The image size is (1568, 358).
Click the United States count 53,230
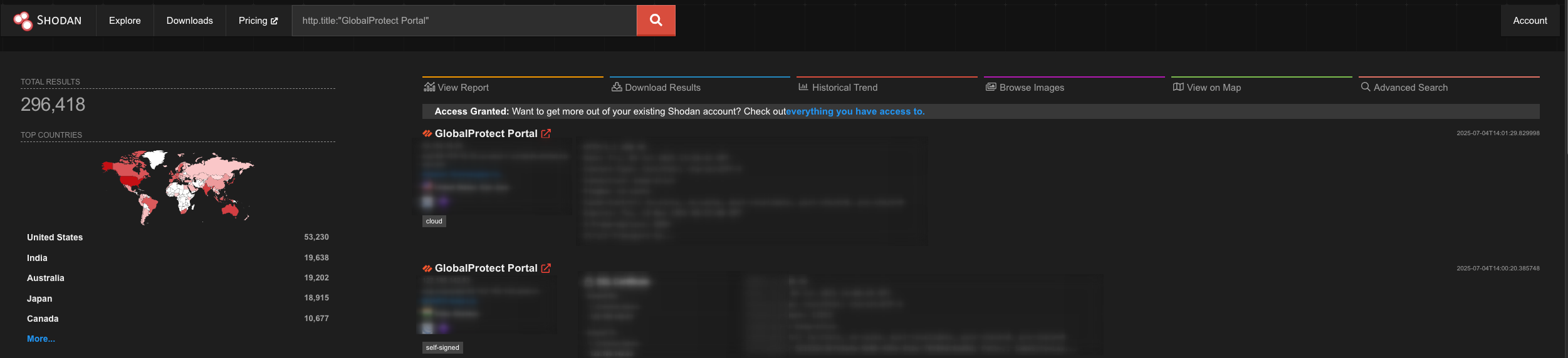tap(316, 237)
